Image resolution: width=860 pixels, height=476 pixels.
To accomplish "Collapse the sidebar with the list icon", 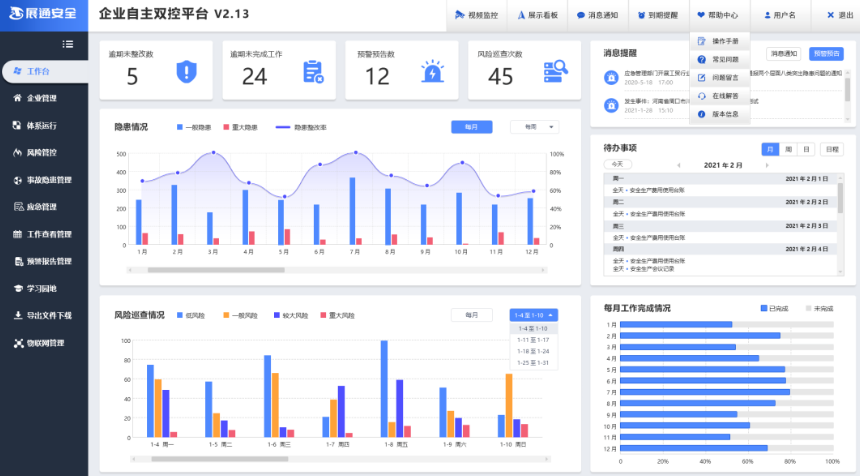I will click(67, 44).
